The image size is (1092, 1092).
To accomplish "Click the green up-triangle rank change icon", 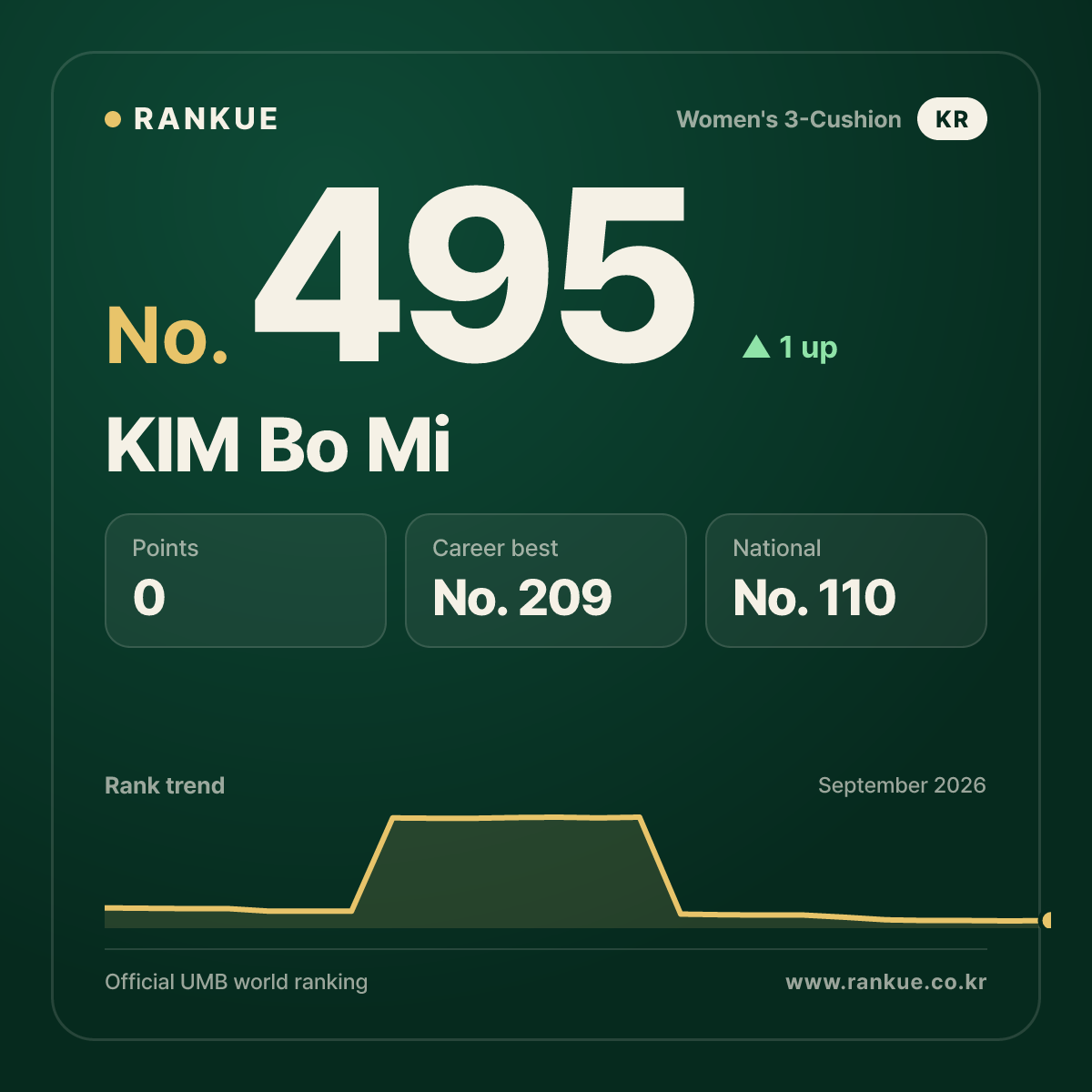I will [756, 346].
